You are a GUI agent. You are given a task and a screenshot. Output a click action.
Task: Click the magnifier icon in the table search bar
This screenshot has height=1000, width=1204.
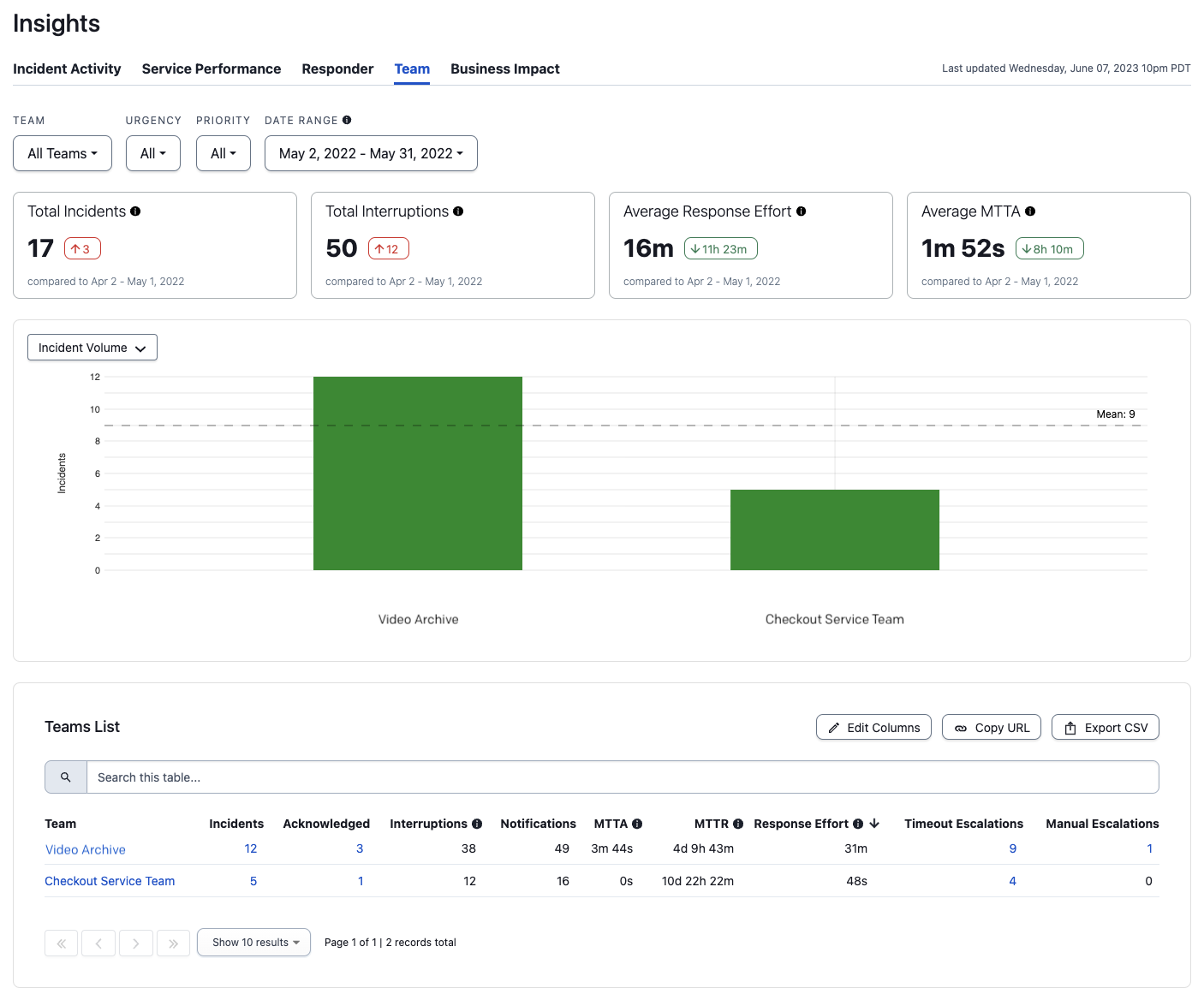[x=65, y=777]
